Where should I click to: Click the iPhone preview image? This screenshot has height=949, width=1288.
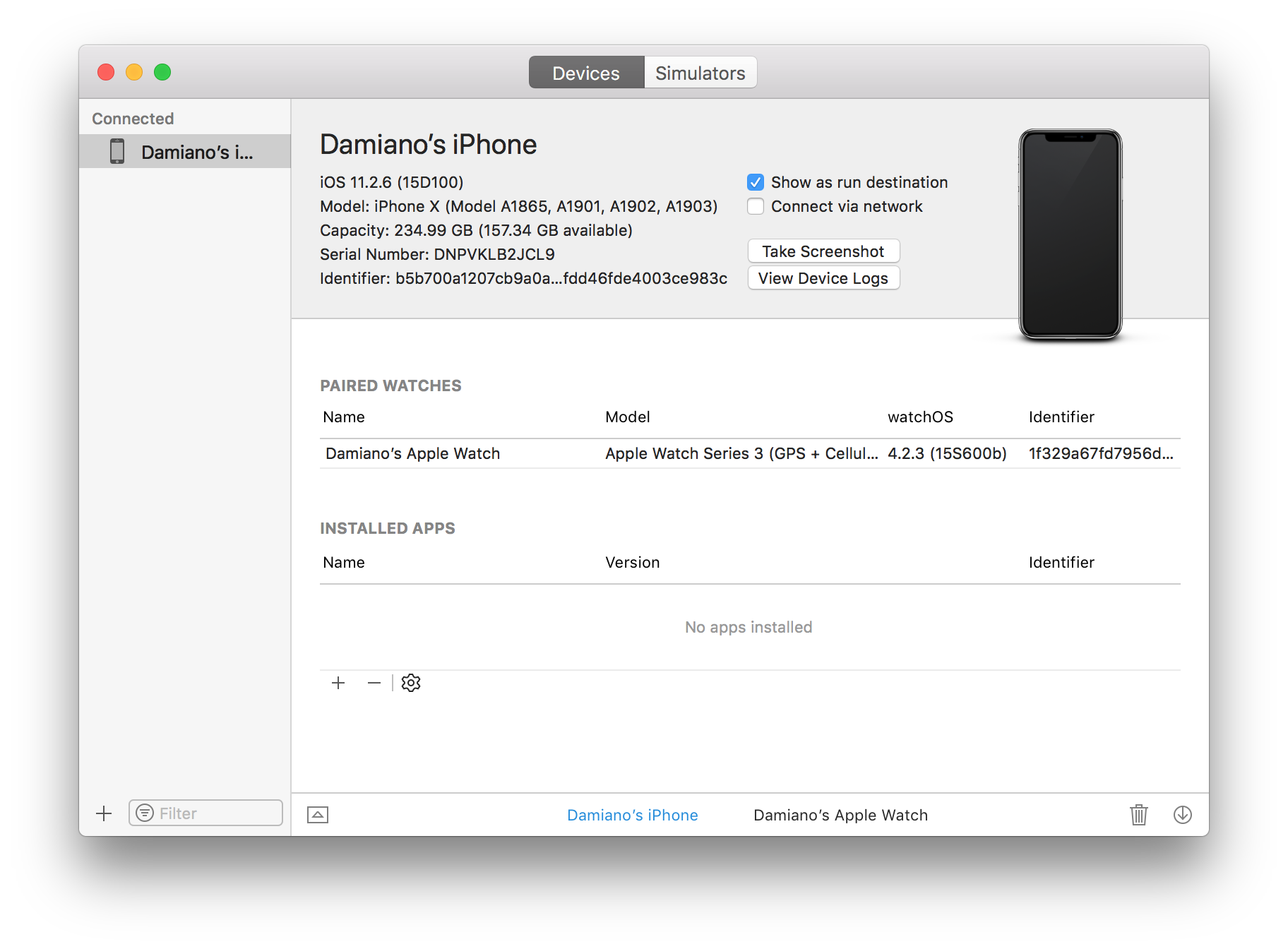[1069, 234]
